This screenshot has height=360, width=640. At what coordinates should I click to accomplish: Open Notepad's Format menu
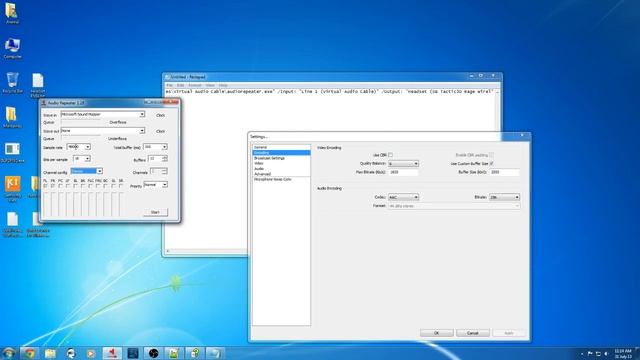pyautogui.click(x=195, y=85)
